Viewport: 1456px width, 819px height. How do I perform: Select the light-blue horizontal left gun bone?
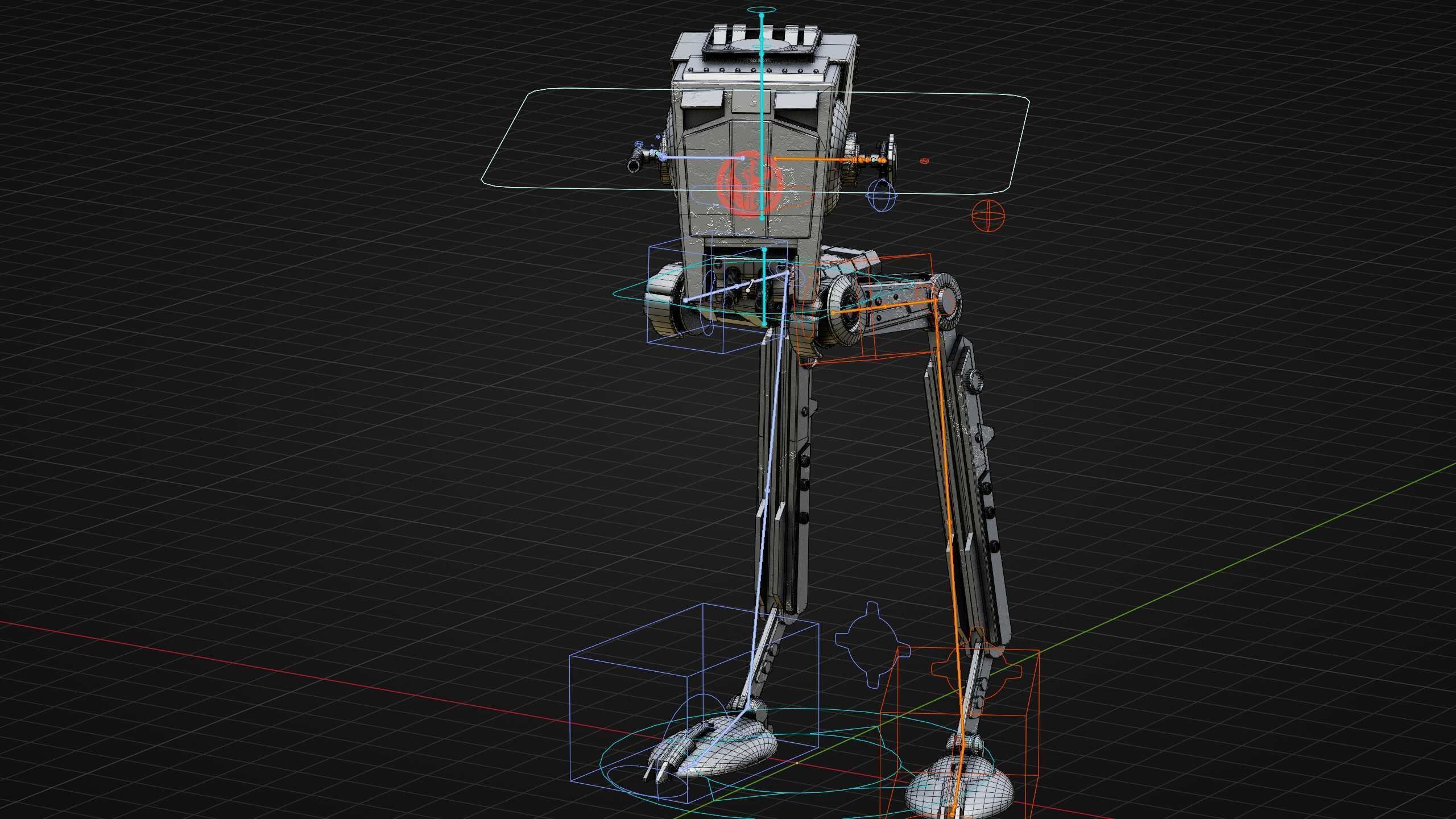click(702, 158)
